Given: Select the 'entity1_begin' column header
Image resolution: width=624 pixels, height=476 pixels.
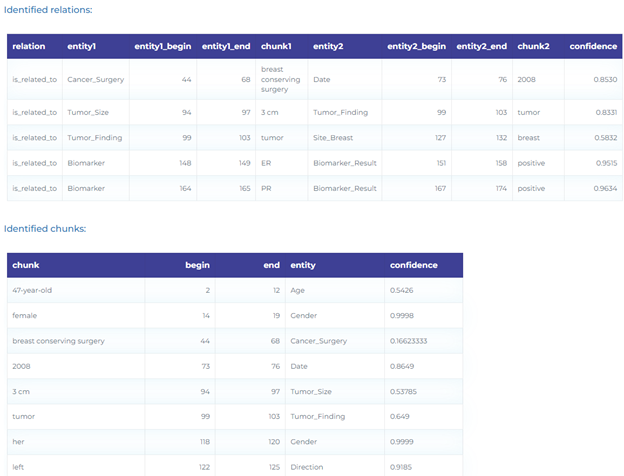Looking at the screenshot, I should 163,46.
